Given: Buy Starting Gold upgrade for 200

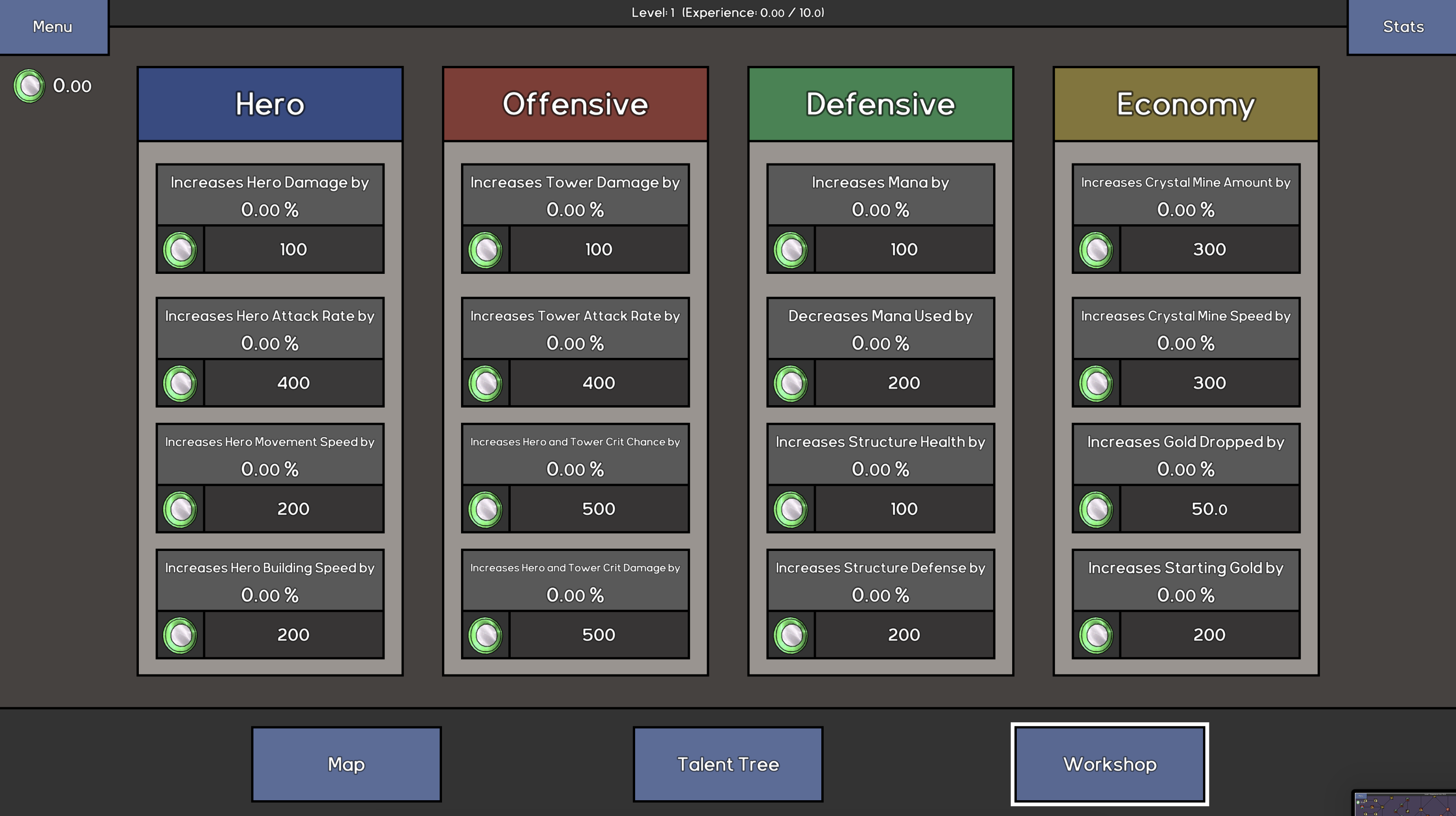Looking at the screenshot, I should [1209, 635].
